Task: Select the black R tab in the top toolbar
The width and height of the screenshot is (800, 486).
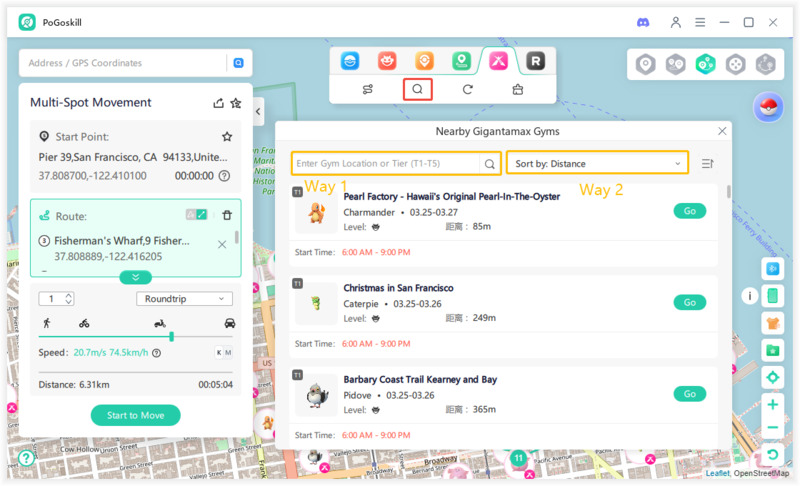Action: click(536, 61)
